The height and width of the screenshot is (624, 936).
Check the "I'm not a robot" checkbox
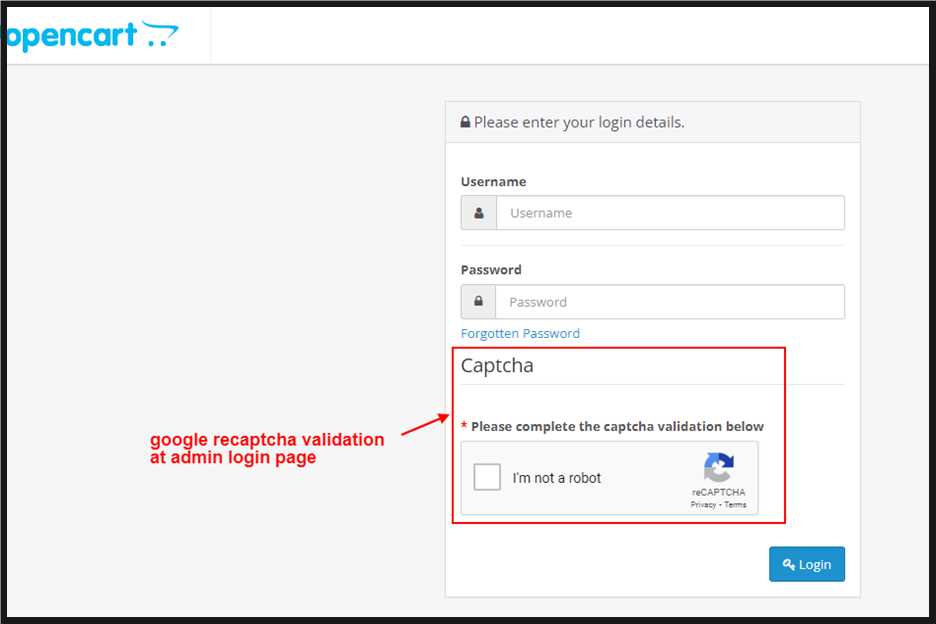pyautogui.click(x=487, y=478)
